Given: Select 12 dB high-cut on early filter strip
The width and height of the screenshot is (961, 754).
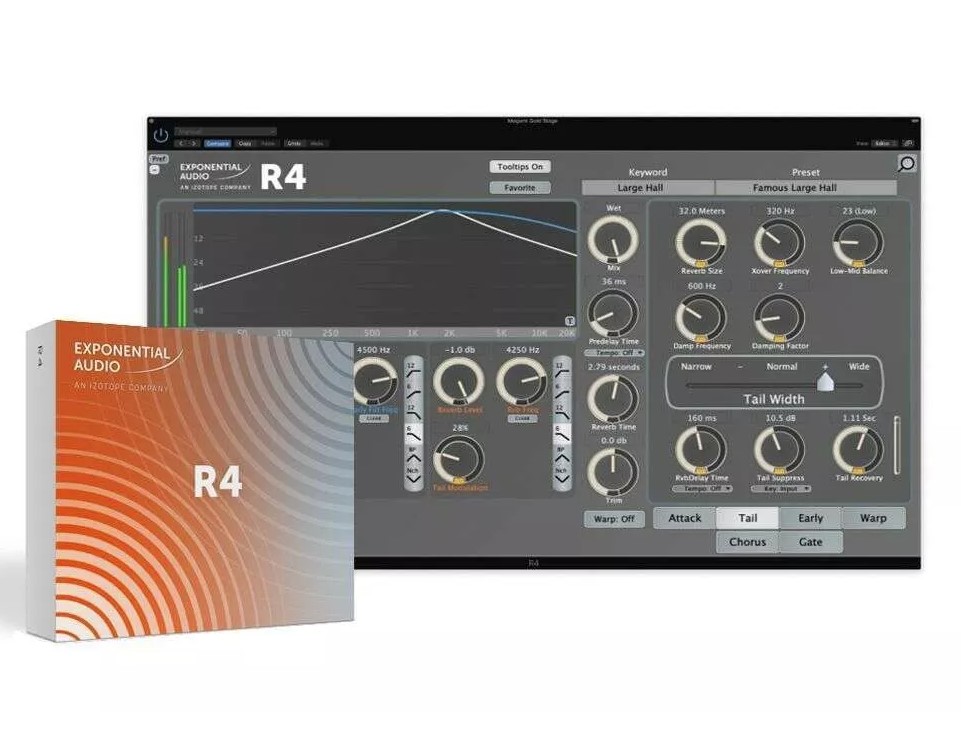Looking at the screenshot, I should [414, 413].
